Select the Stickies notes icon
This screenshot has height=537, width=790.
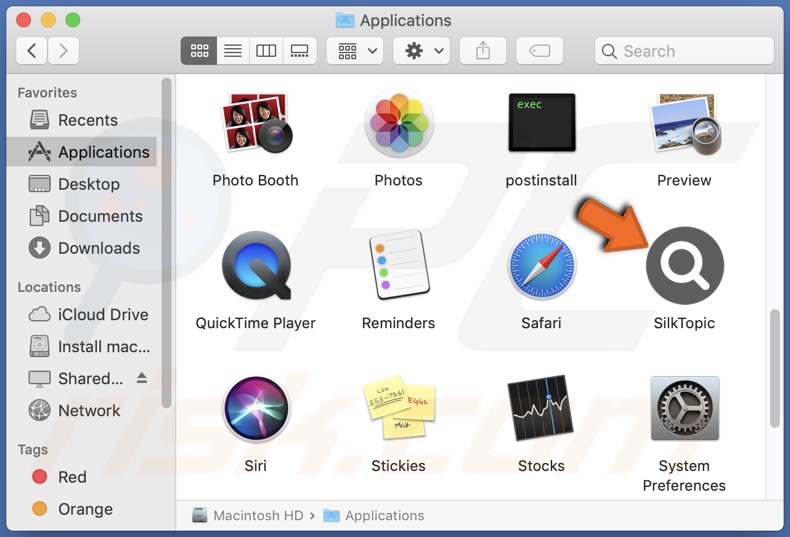(x=399, y=407)
